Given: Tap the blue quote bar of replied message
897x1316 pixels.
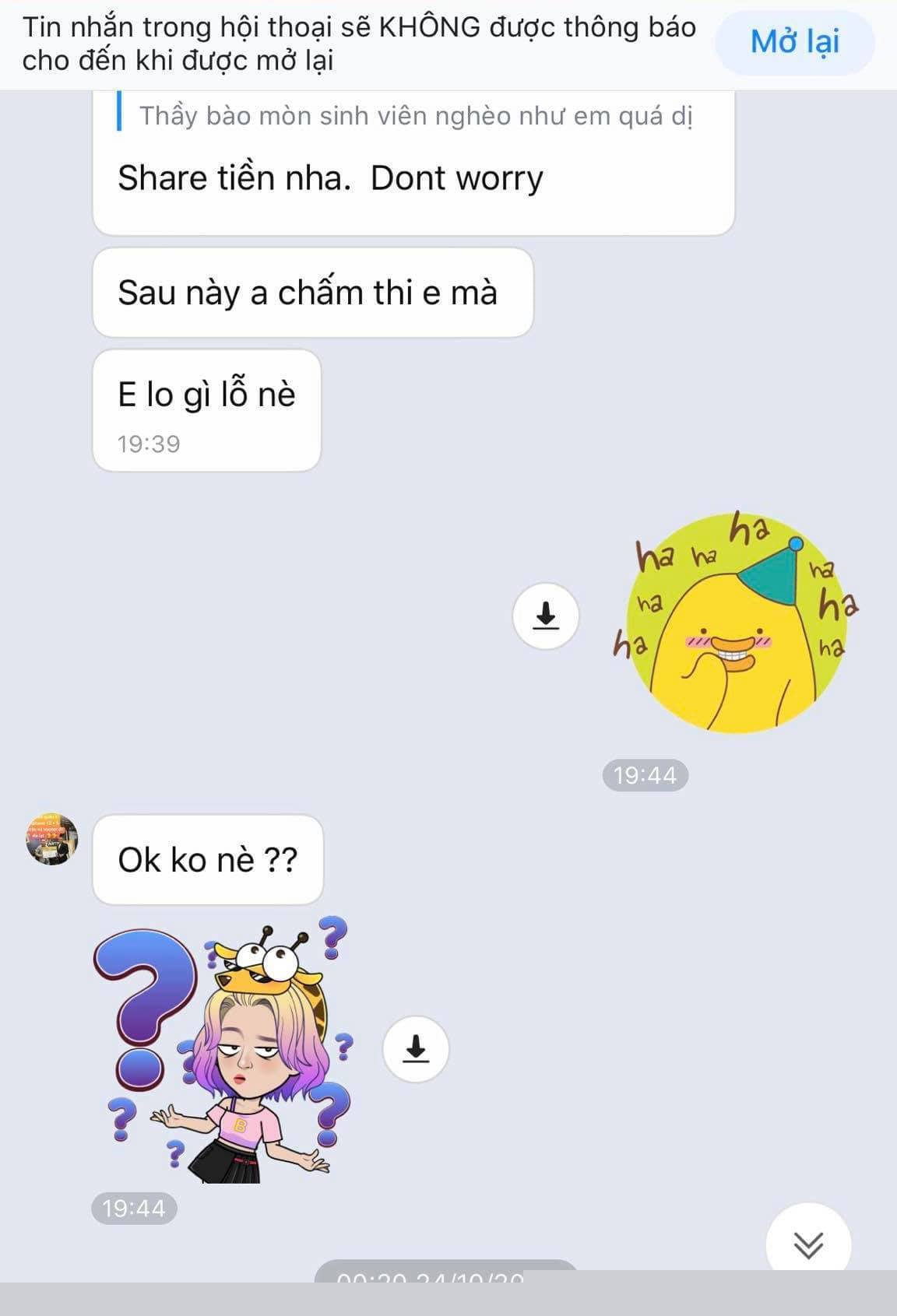Looking at the screenshot, I should [119, 112].
